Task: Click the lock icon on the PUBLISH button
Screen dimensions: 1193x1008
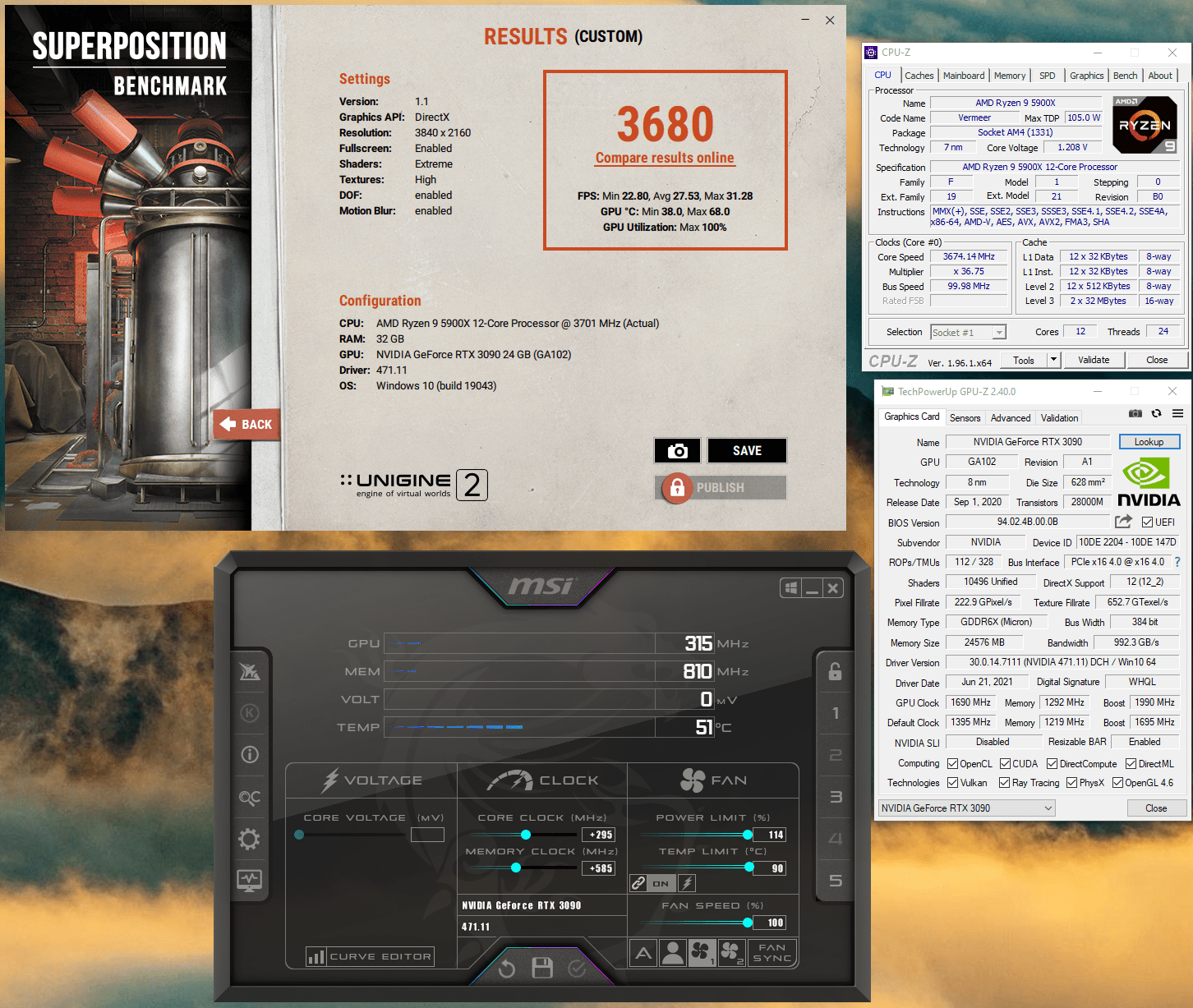Action: (x=677, y=488)
